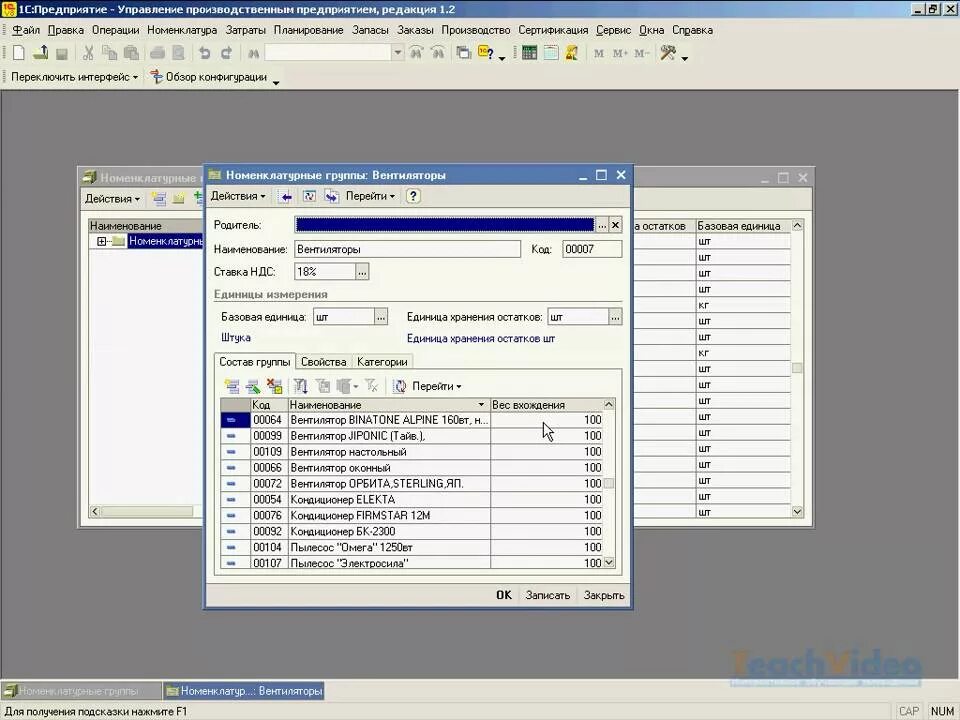Click the reread refresh icon in Вентиляторы form toolbar
This screenshot has height=720, width=960.
click(309, 197)
